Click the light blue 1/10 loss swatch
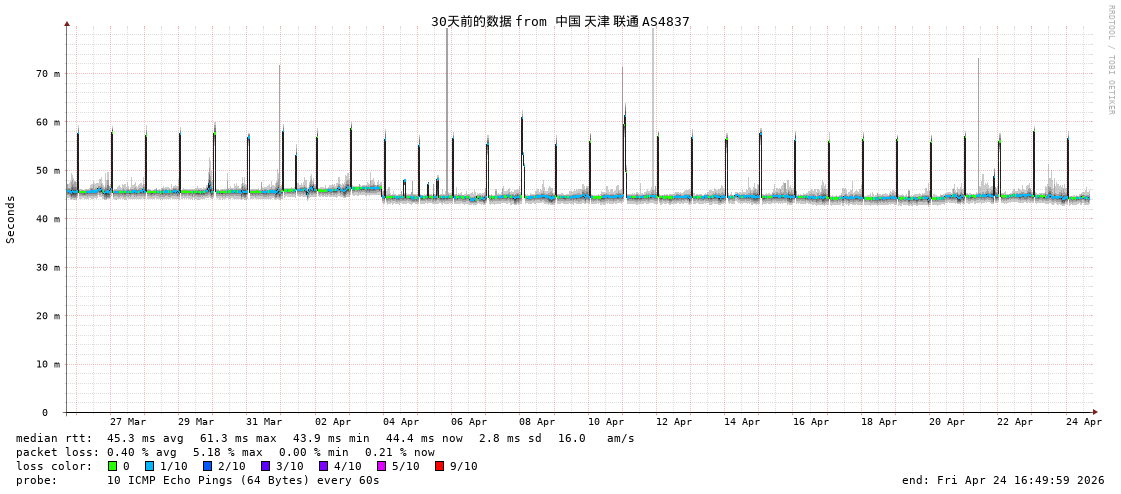1121x494 pixels. click(x=149, y=466)
